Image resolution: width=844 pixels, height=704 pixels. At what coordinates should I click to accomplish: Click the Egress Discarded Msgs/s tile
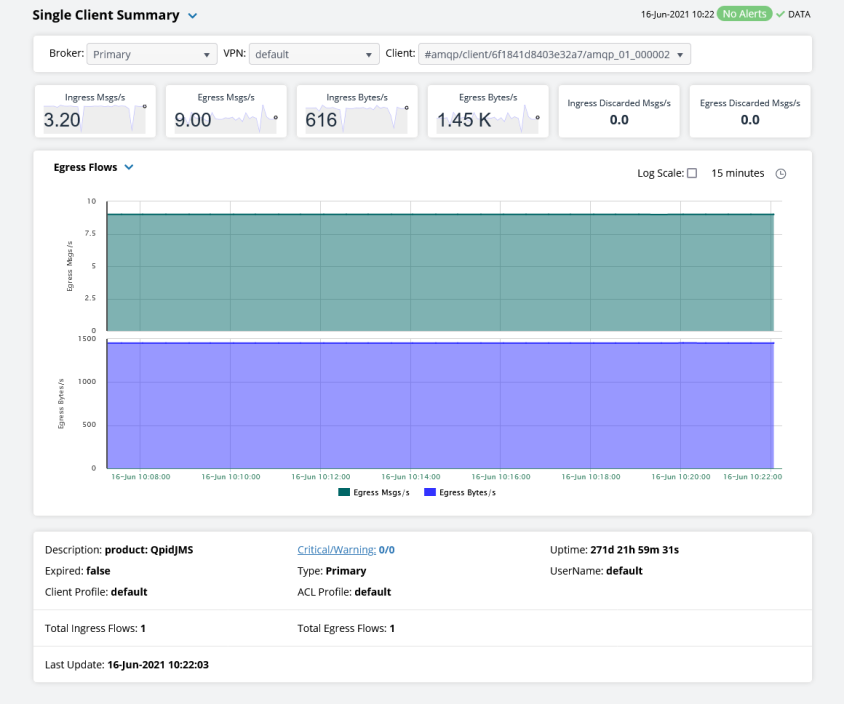pos(750,111)
